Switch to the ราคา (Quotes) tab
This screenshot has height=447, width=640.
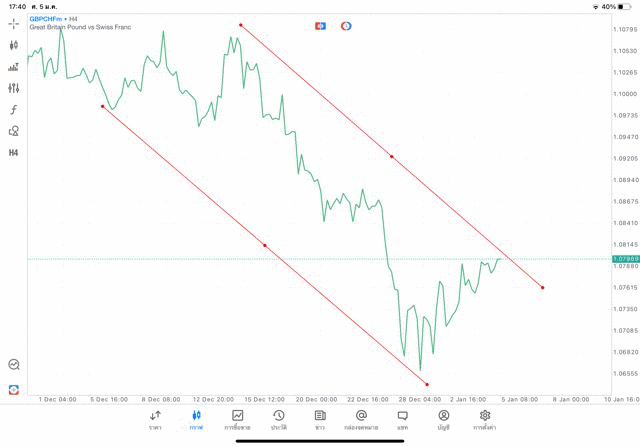pyautogui.click(x=155, y=420)
